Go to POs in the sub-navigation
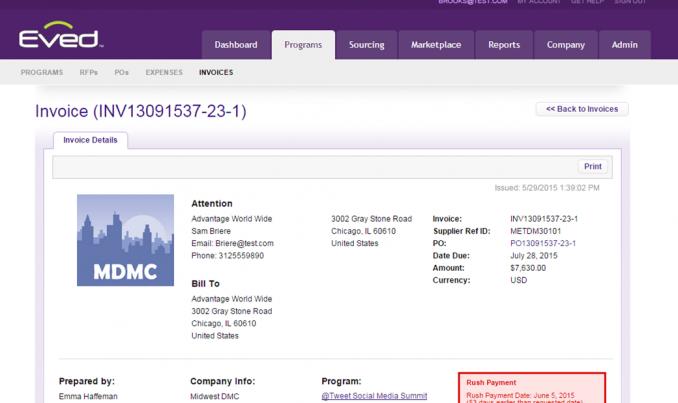The height and width of the screenshot is (403, 678). (x=122, y=72)
